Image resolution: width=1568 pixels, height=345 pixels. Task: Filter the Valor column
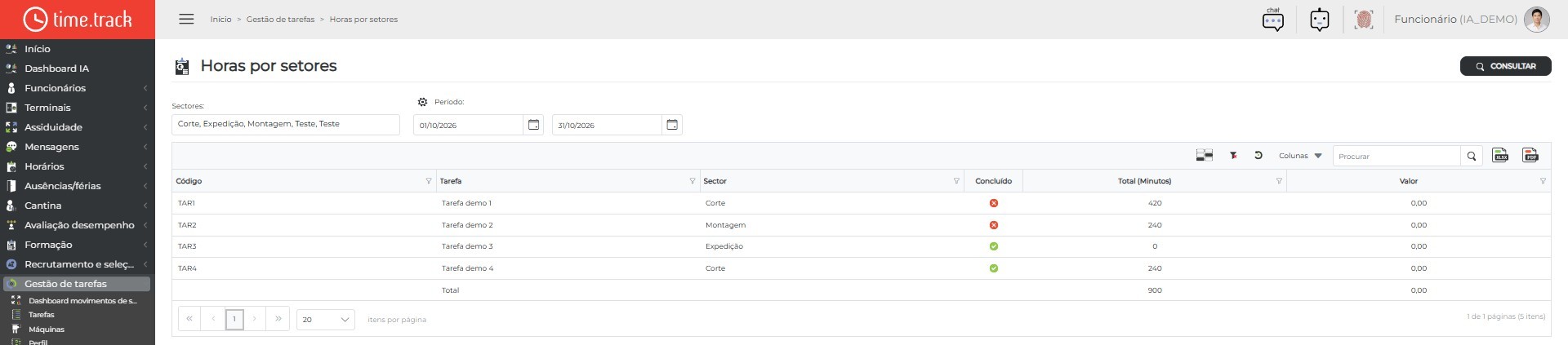tap(1543, 181)
